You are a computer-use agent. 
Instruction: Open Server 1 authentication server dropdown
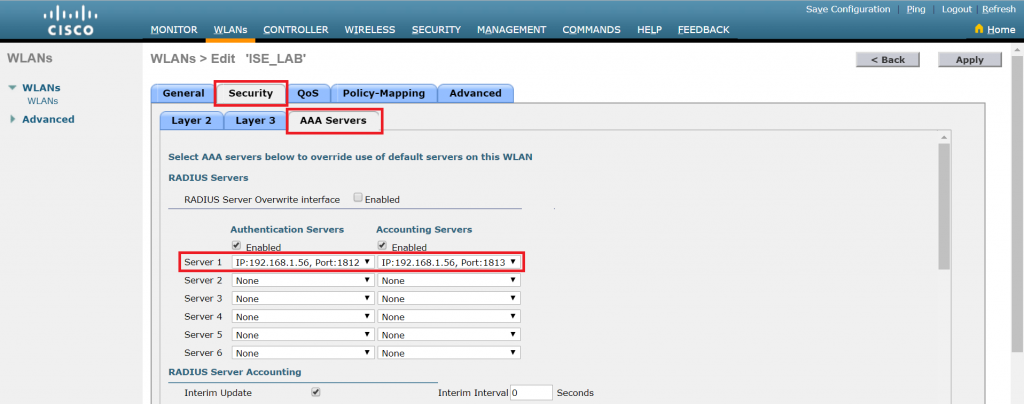[x=303, y=262]
